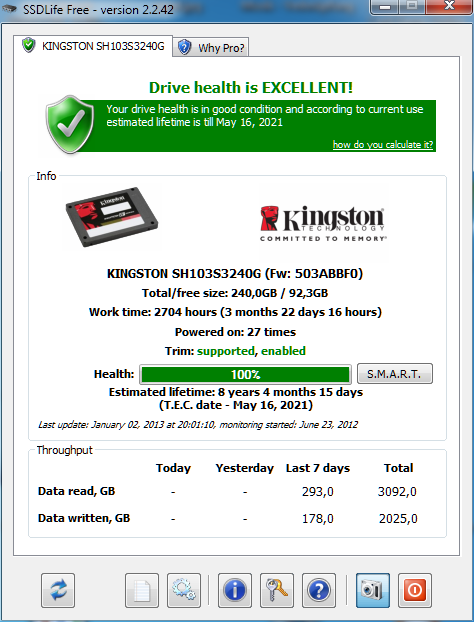Open help with the question mark button
474x622 pixels.
[319, 590]
